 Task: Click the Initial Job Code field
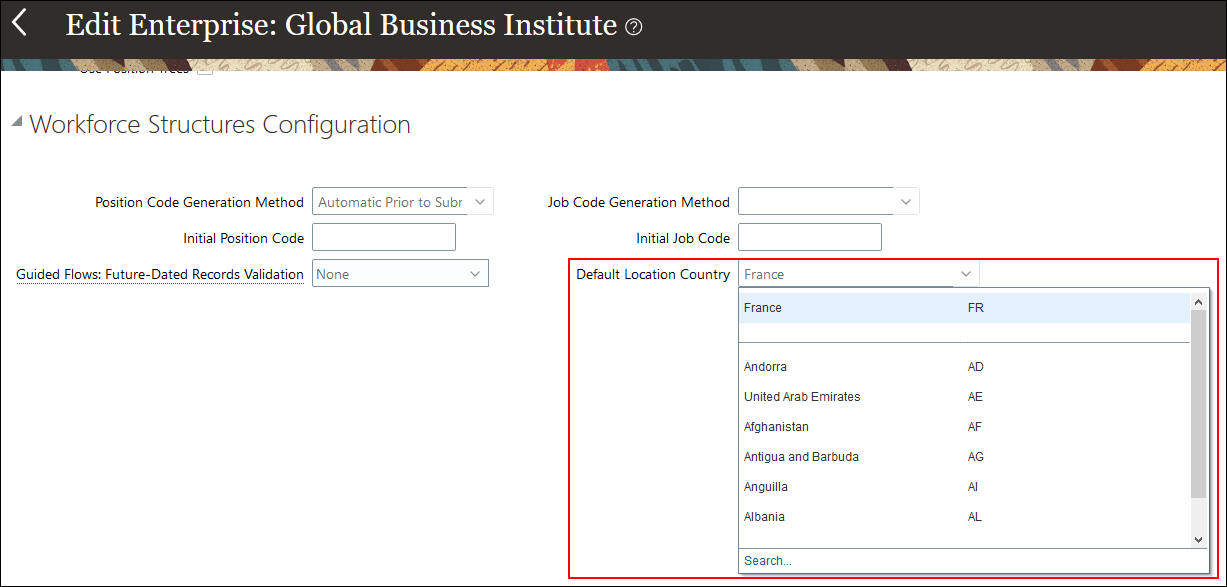tap(810, 237)
